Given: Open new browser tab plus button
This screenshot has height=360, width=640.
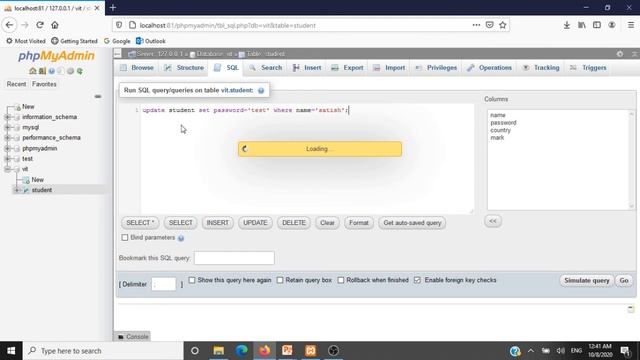Looking at the screenshot, I should (x=113, y=7).
